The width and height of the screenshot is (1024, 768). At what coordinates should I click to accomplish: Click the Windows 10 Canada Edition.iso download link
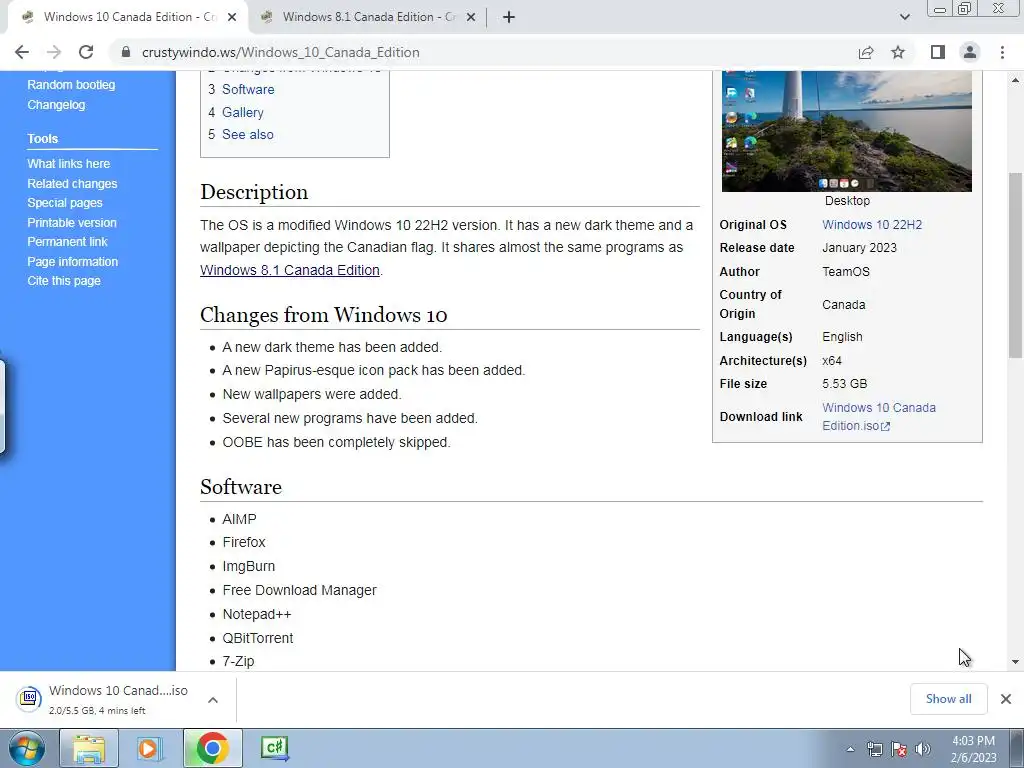click(878, 417)
